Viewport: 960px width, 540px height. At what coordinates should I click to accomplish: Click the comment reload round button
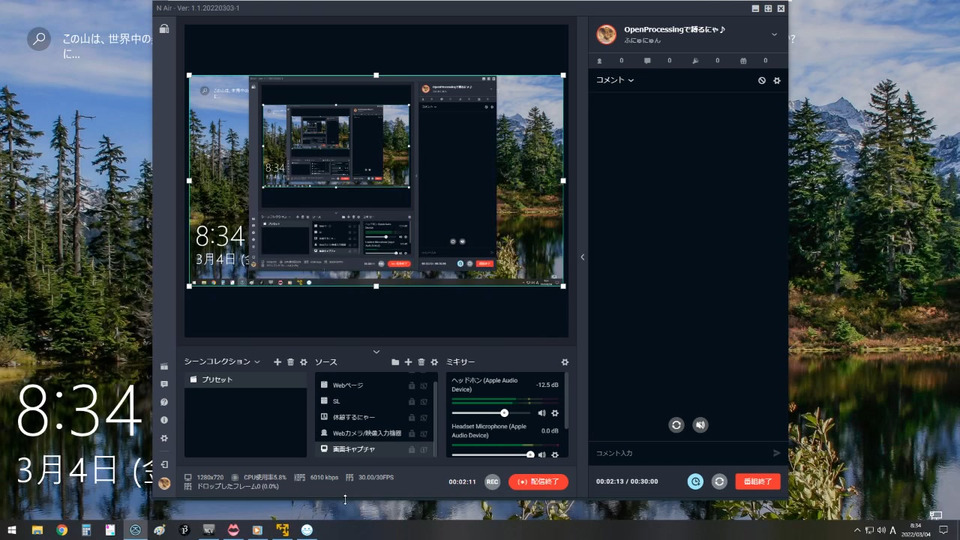pos(676,424)
